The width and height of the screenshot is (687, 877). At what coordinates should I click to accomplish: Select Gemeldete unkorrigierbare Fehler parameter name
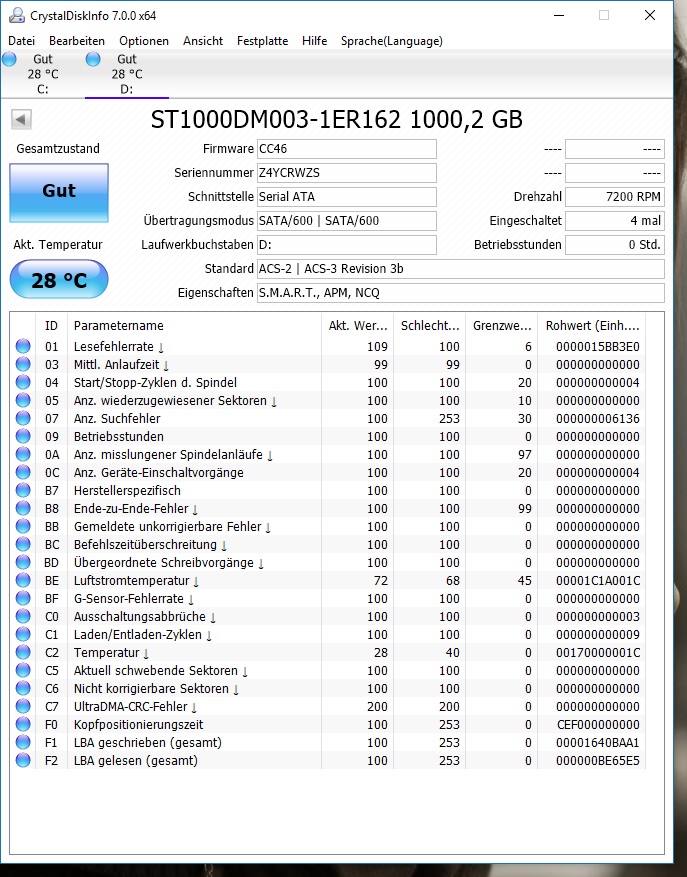click(x=172, y=527)
